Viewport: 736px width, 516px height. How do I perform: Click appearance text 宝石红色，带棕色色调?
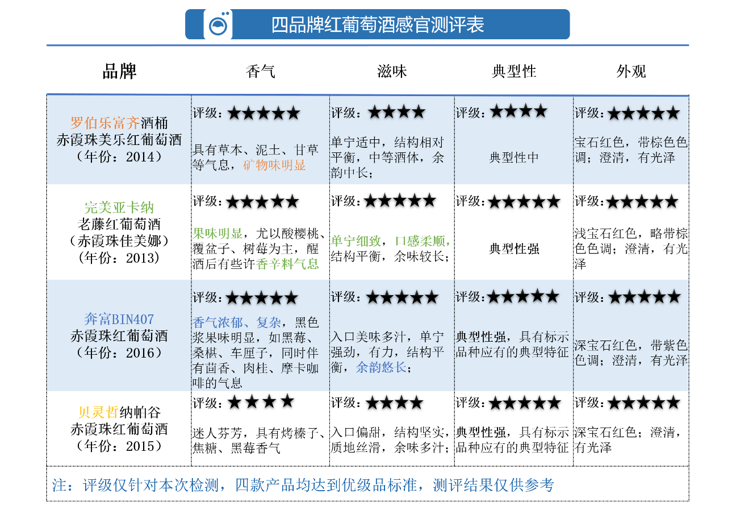631,150
